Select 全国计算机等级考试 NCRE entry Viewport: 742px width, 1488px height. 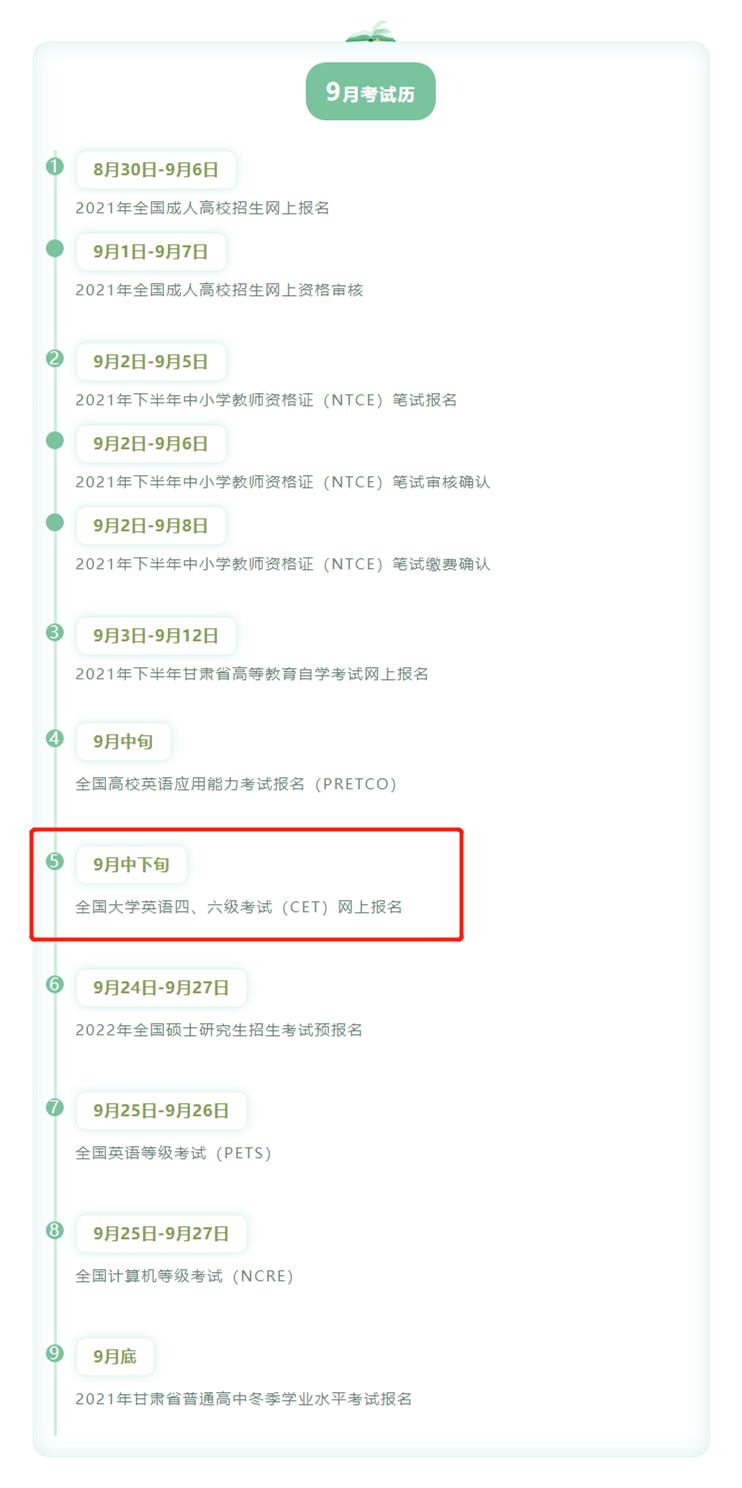185,1276
